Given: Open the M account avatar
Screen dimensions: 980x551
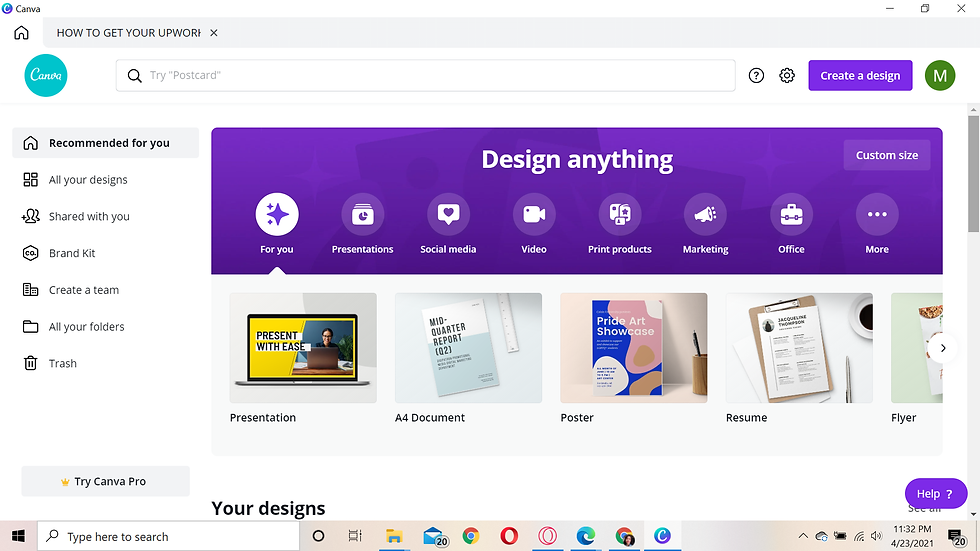Looking at the screenshot, I should [940, 76].
